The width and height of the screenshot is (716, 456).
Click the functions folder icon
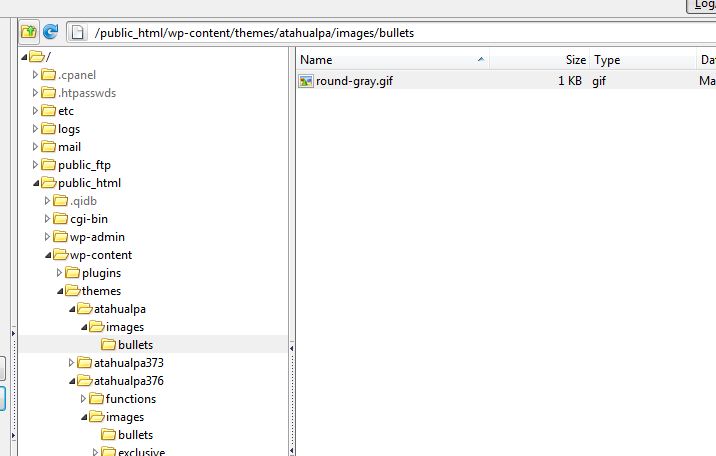coord(96,399)
